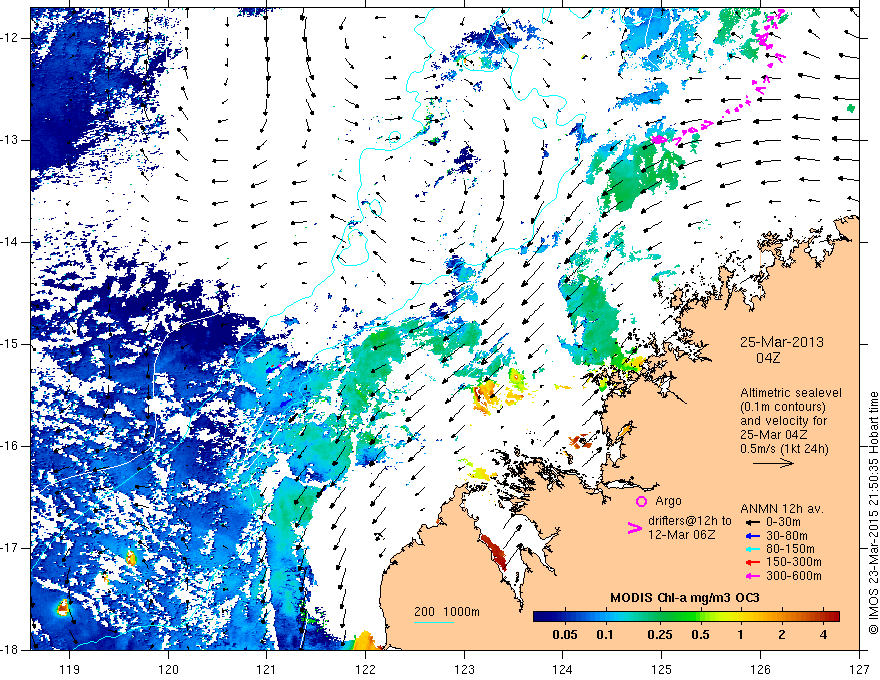The height and width of the screenshot is (680, 880).
Task: Click the date label 25-Mar-2013
Action: [x=782, y=342]
